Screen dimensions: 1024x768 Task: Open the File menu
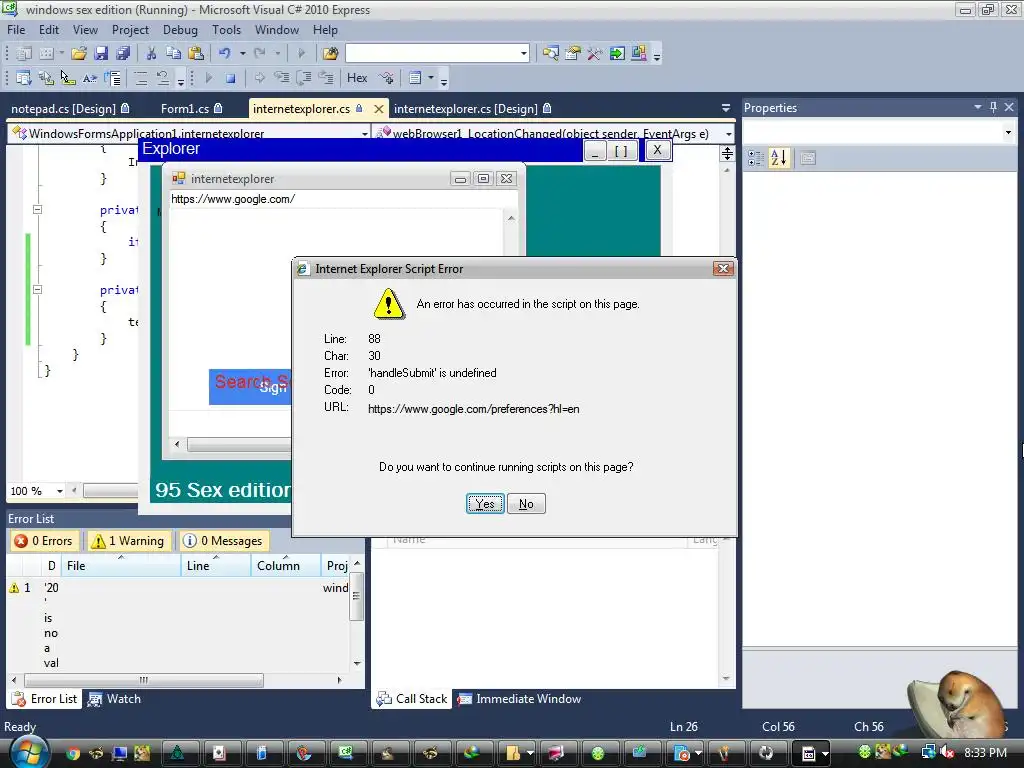[16, 30]
